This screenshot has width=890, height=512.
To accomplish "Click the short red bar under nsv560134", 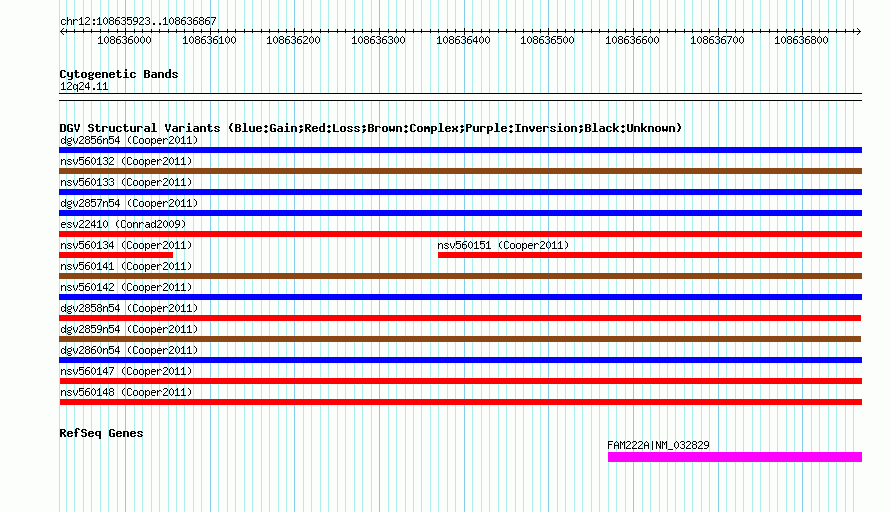I will coord(116,255).
